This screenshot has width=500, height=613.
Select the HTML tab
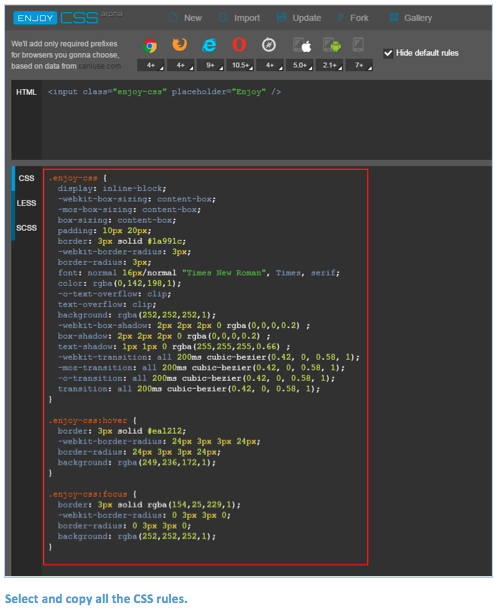(26, 92)
